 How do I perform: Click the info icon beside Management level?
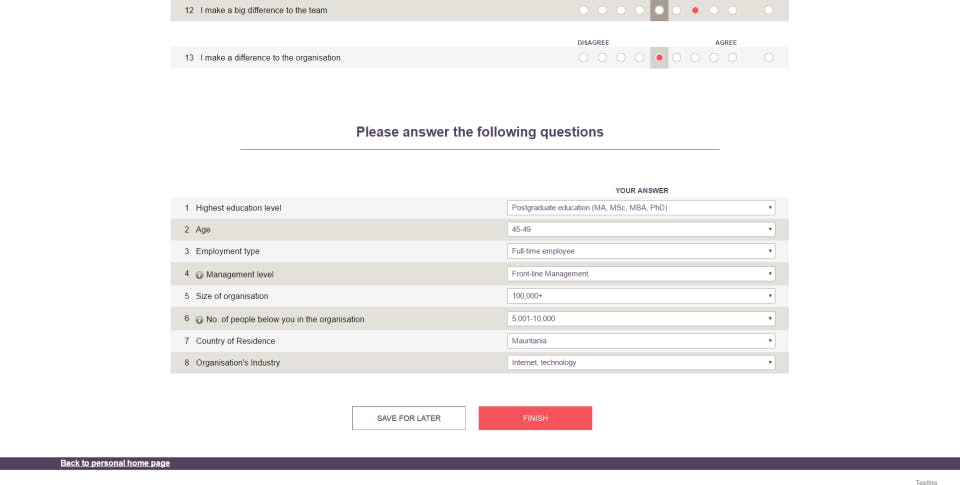[199, 275]
